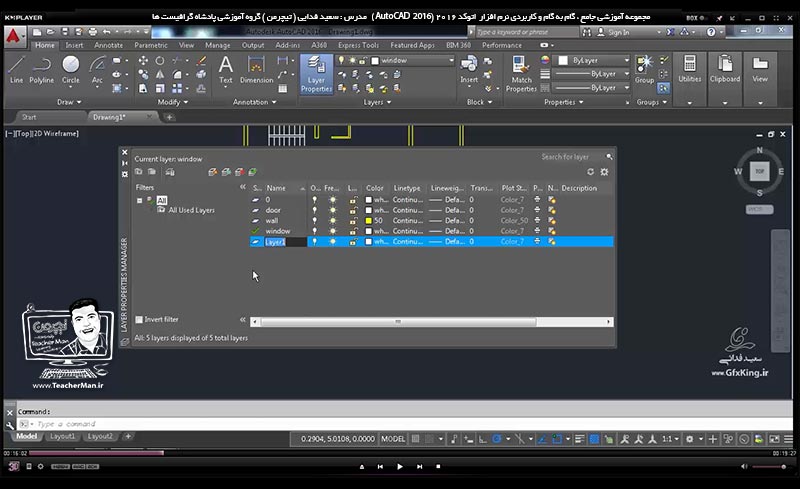Toggle freeze sun icon for layer 0
Screen dimensions: 800x489
pyautogui.click(x=333, y=200)
